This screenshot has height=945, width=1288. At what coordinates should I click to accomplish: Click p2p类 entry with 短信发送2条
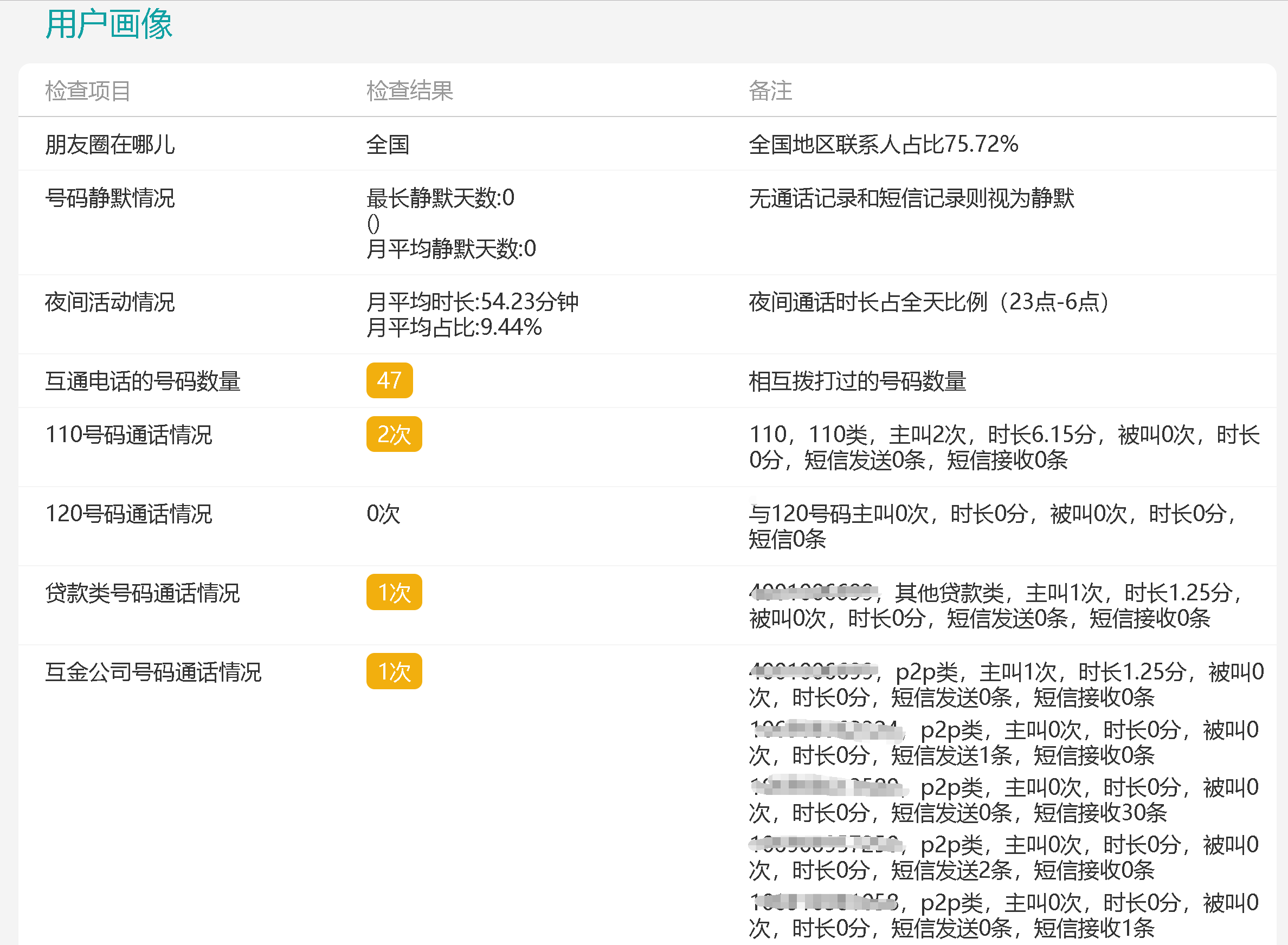click(1004, 857)
